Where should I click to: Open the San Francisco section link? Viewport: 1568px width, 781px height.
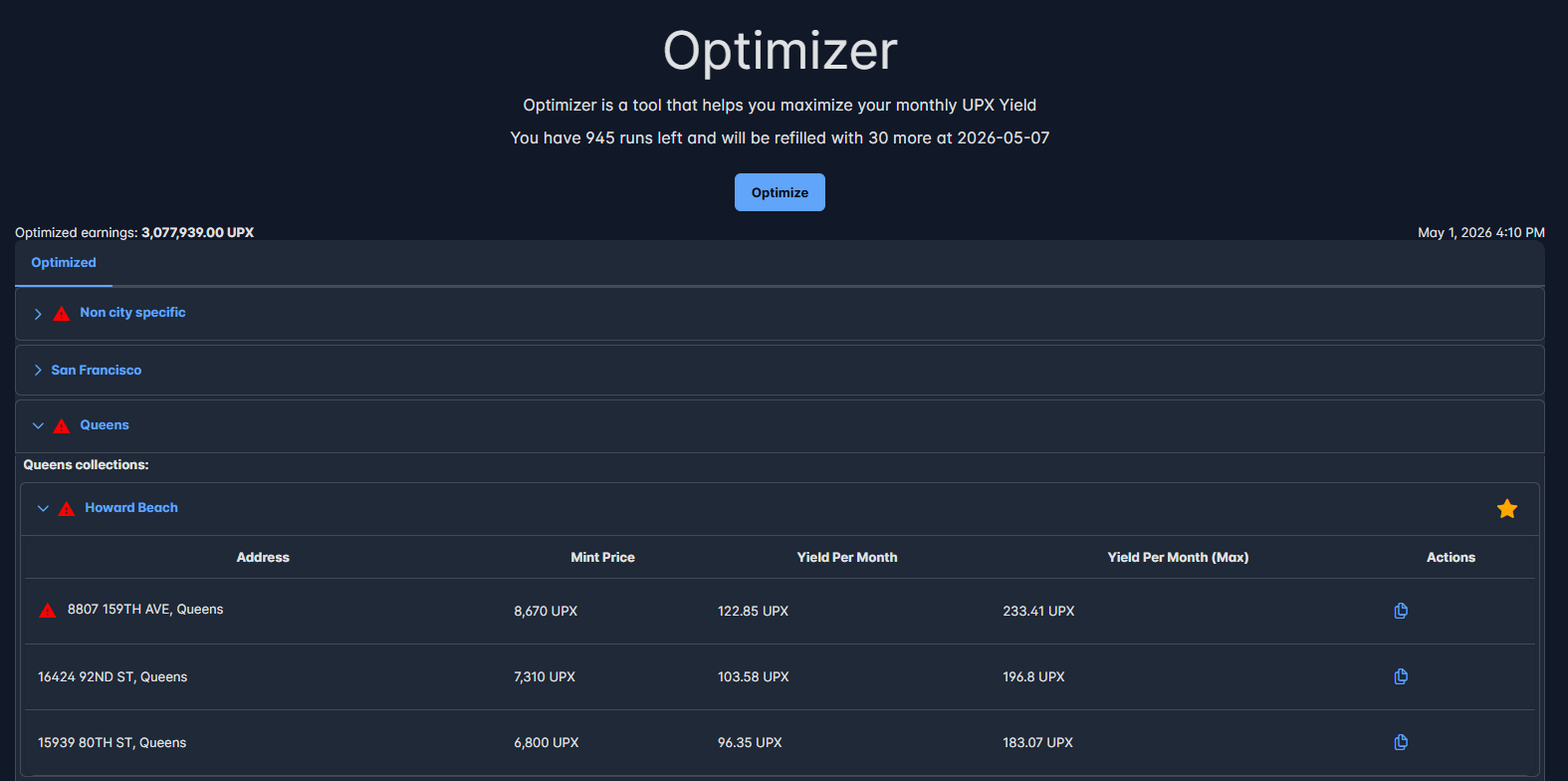click(97, 370)
